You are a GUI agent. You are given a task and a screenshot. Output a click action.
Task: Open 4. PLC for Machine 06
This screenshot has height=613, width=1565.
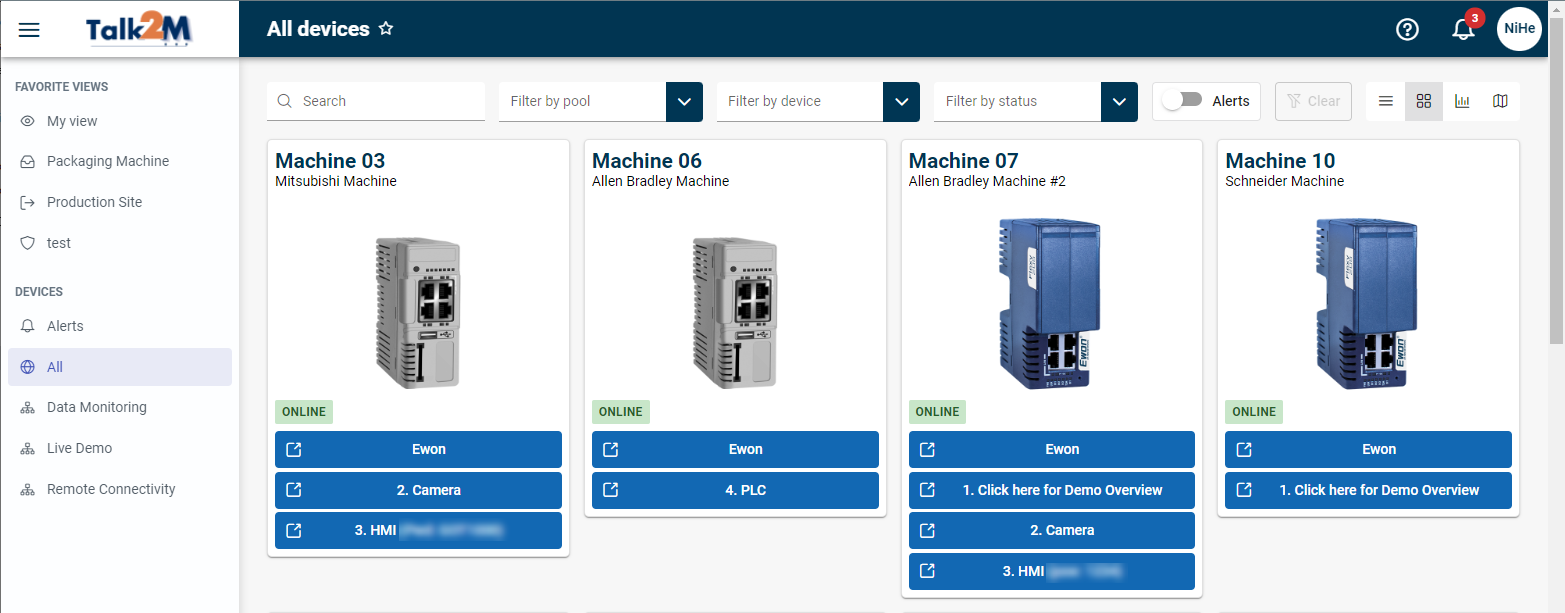pyautogui.click(x=735, y=490)
